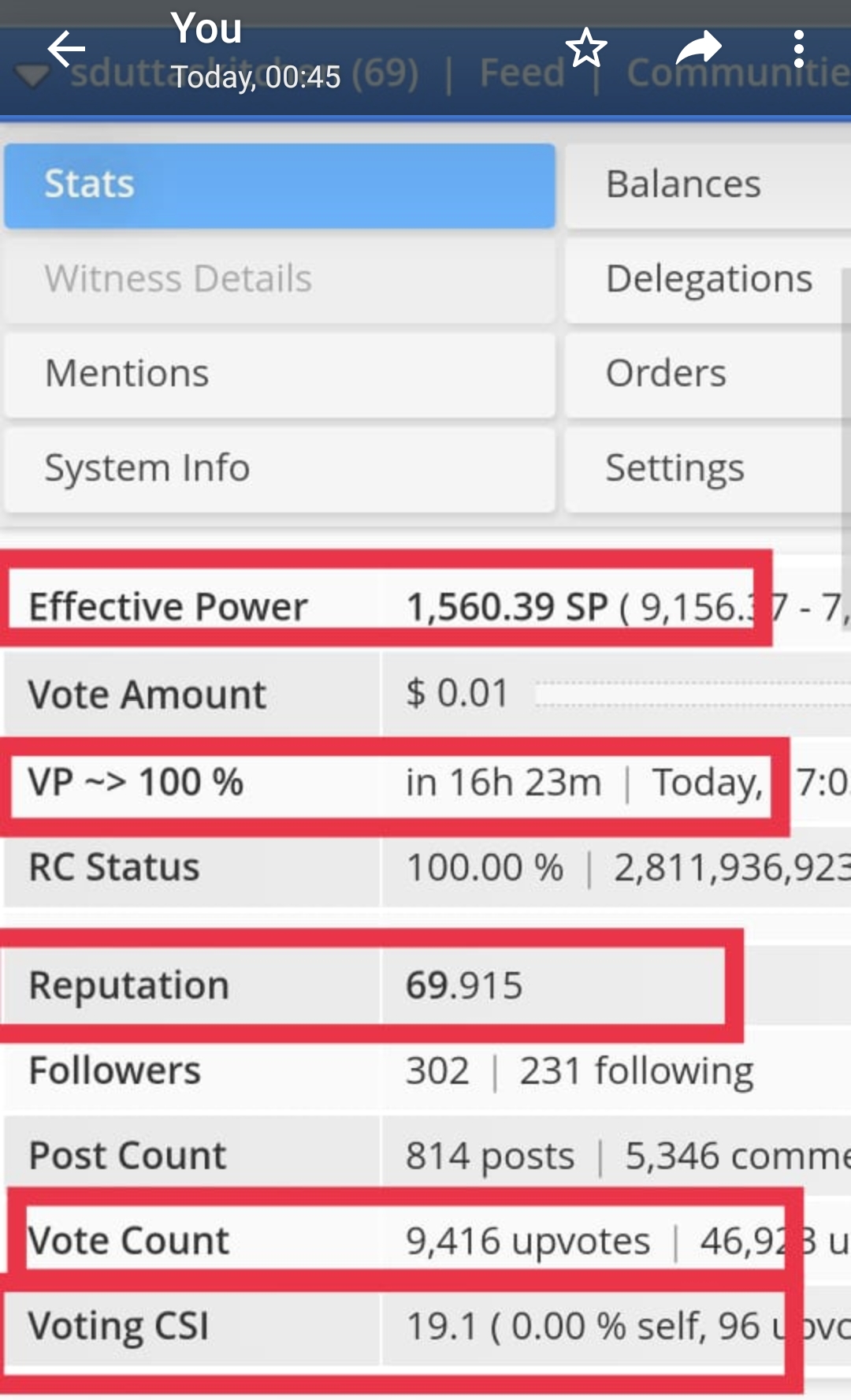The height and width of the screenshot is (1400, 851).
Task: Click the 302 followers count
Action: [x=437, y=1071]
